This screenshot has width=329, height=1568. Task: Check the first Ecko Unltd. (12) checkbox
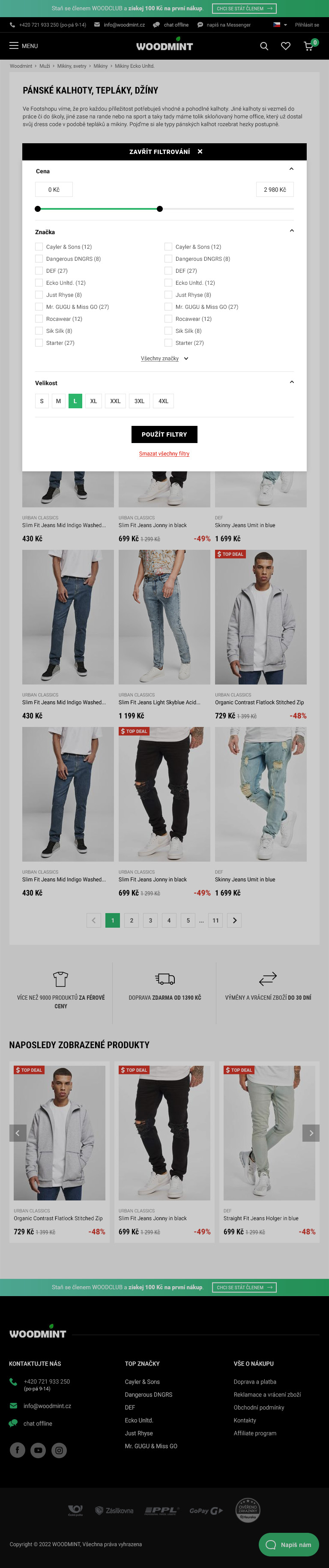(x=39, y=283)
